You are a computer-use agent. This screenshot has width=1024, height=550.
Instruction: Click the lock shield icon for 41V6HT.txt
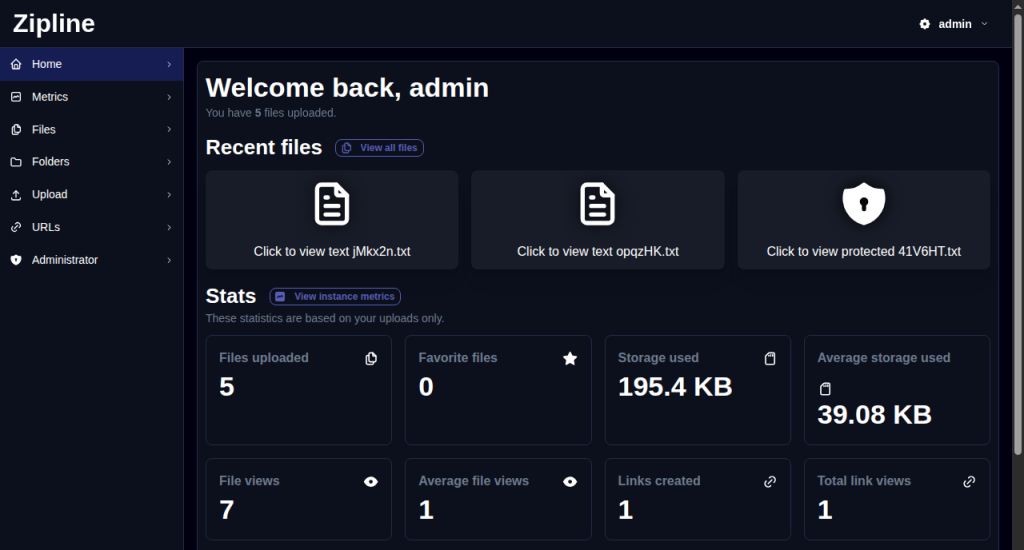pos(863,204)
